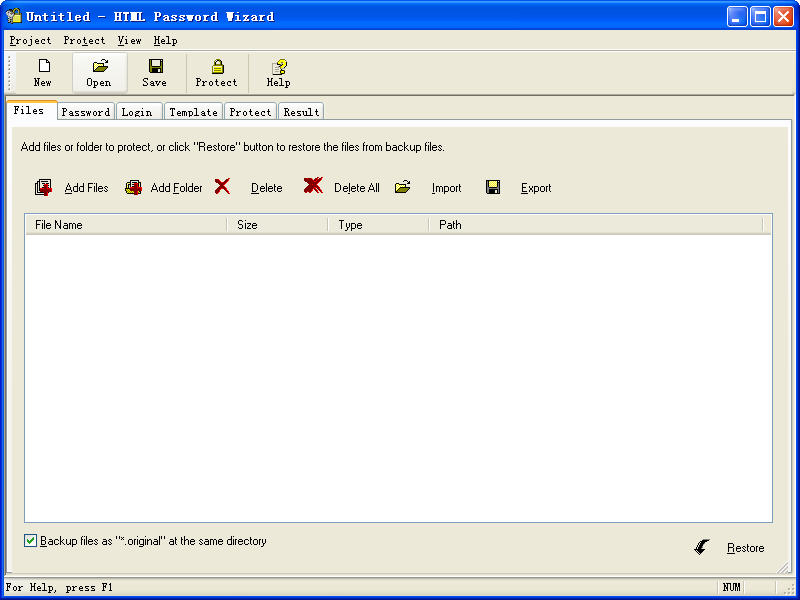Image resolution: width=800 pixels, height=600 pixels.
Task: Close the HTML Password Wizard window
Action: tap(783, 17)
